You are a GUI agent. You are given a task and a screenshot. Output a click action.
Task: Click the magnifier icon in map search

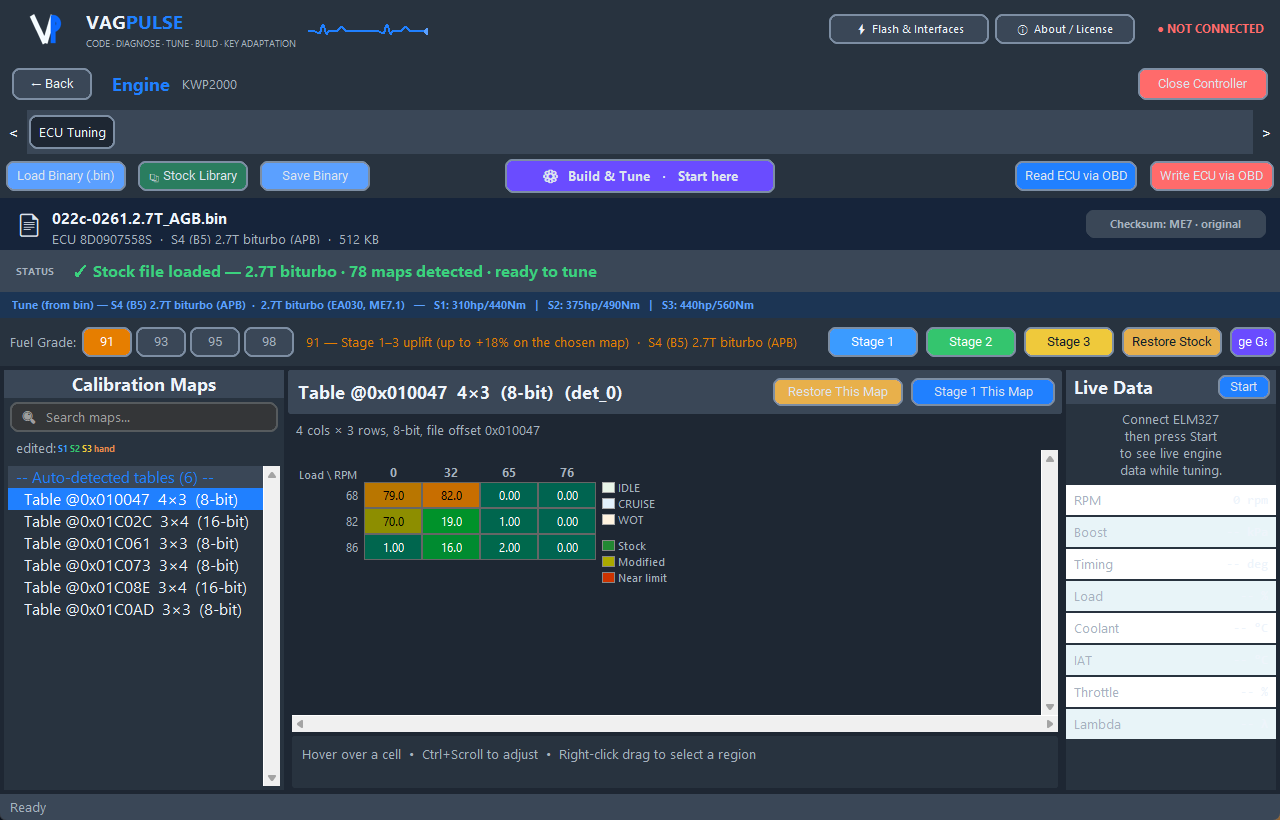pyautogui.click(x=29, y=417)
